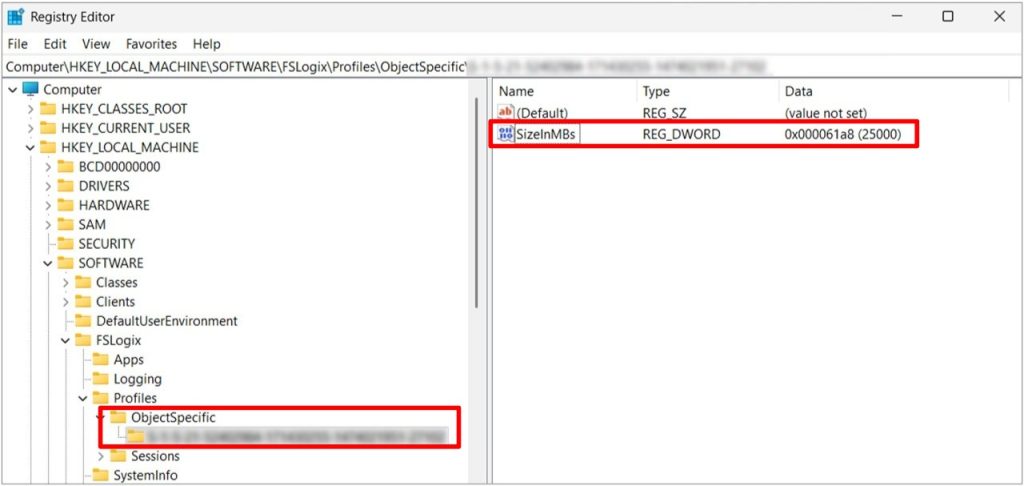Select the (Default) value name
Image resolution: width=1024 pixels, height=486 pixels.
tap(542, 113)
